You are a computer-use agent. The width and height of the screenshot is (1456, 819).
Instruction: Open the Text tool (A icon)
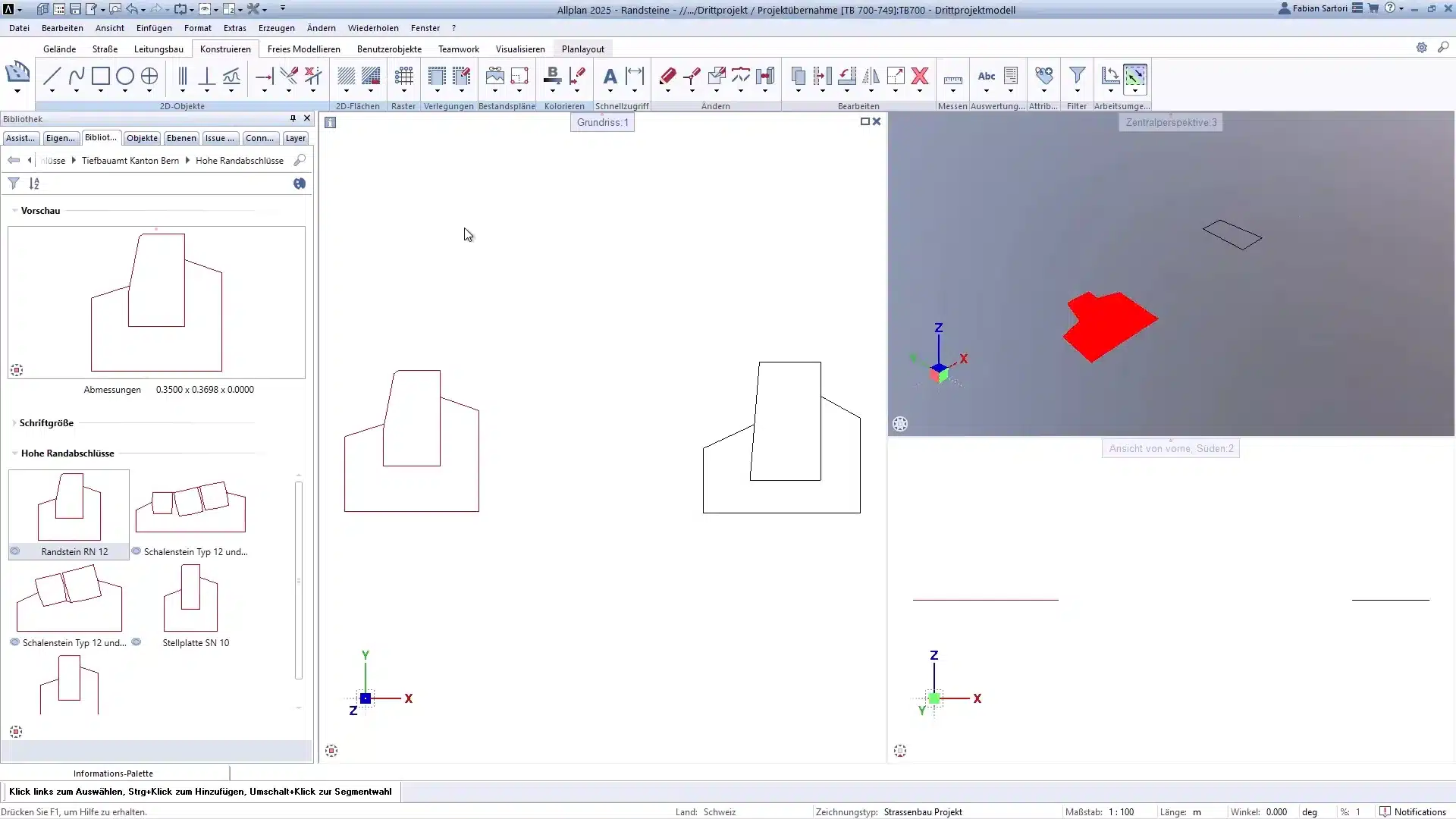(609, 77)
